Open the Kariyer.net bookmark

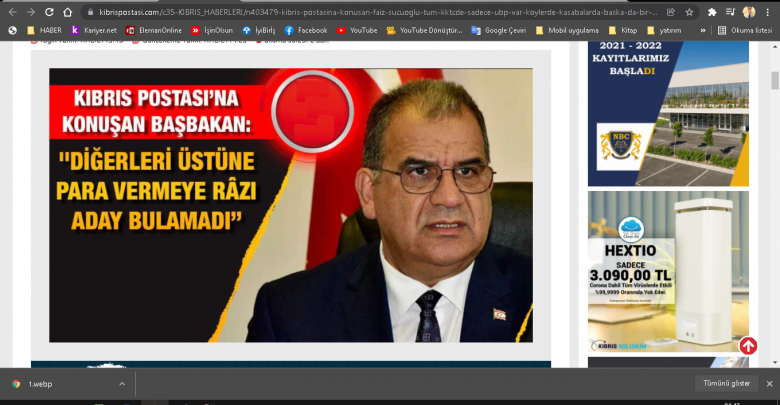point(94,30)
